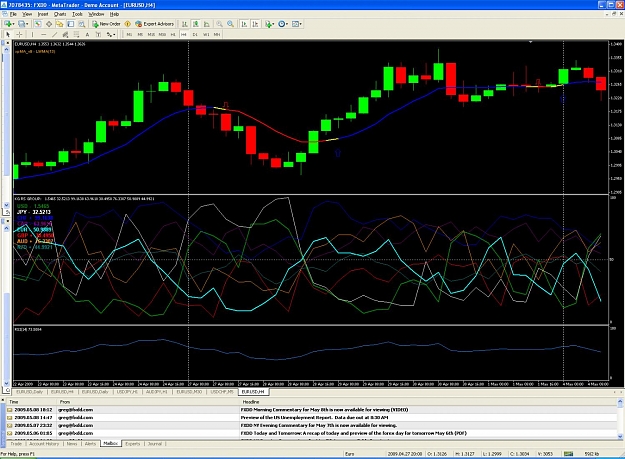Image resolution: width=625 pixels, height=459 pixels.
Task: Select the Equidistant Channel tool
Action: click(x=65, y=35)
